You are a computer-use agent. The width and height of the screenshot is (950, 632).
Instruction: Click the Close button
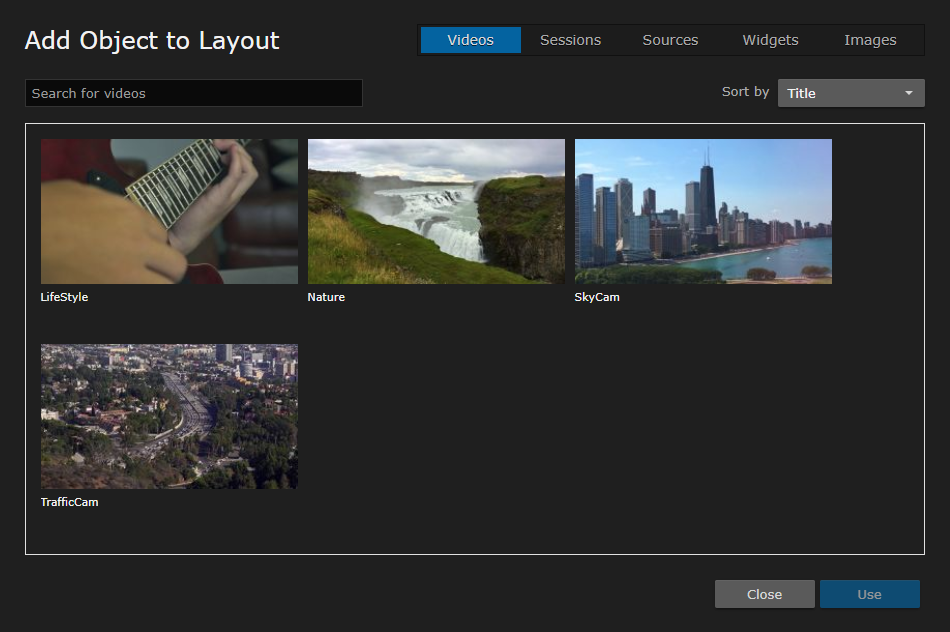pyautogui.click(x=764, y=593)
